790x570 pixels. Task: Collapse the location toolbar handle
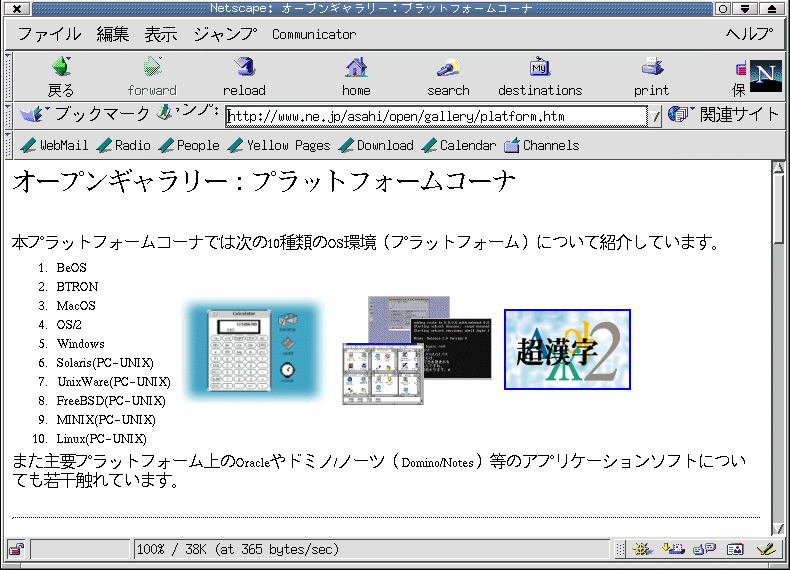(8, 116)
